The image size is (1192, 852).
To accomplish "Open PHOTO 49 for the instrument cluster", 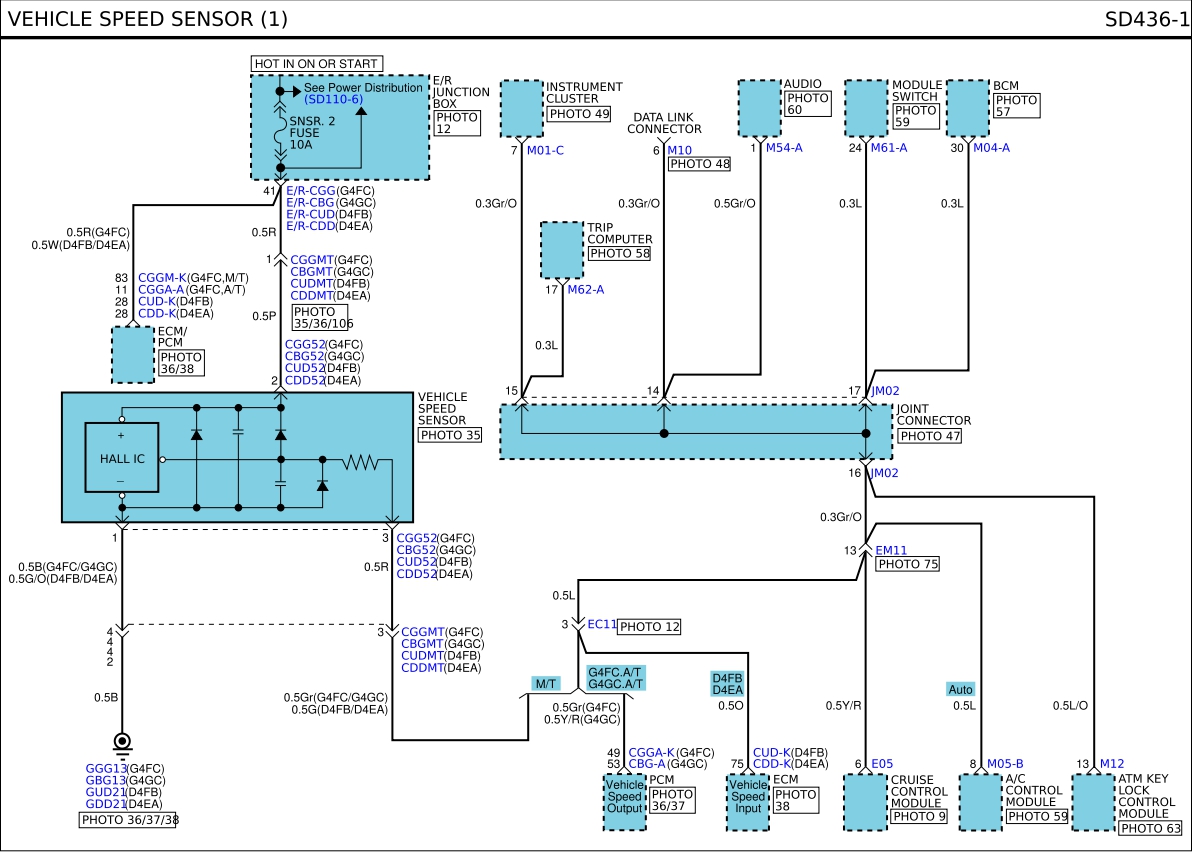I will coord(579,114).
